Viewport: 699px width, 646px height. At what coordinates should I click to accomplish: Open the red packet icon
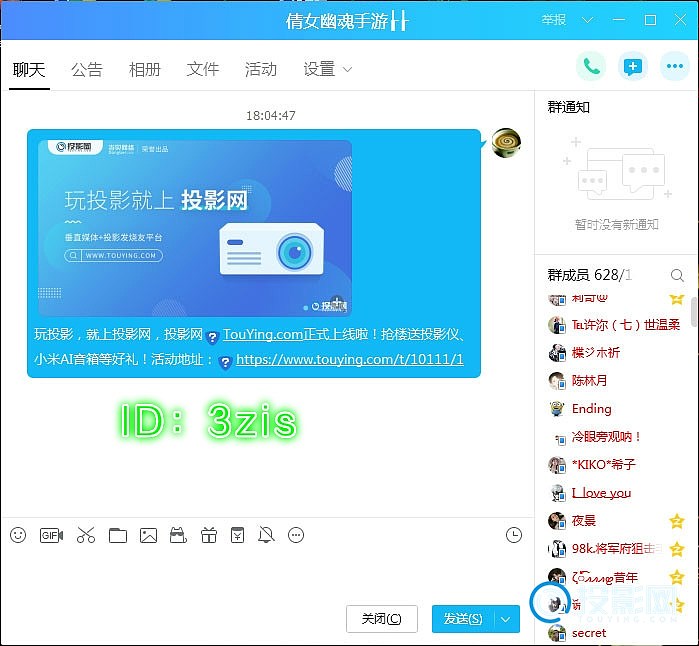click(x=237, y=535)
